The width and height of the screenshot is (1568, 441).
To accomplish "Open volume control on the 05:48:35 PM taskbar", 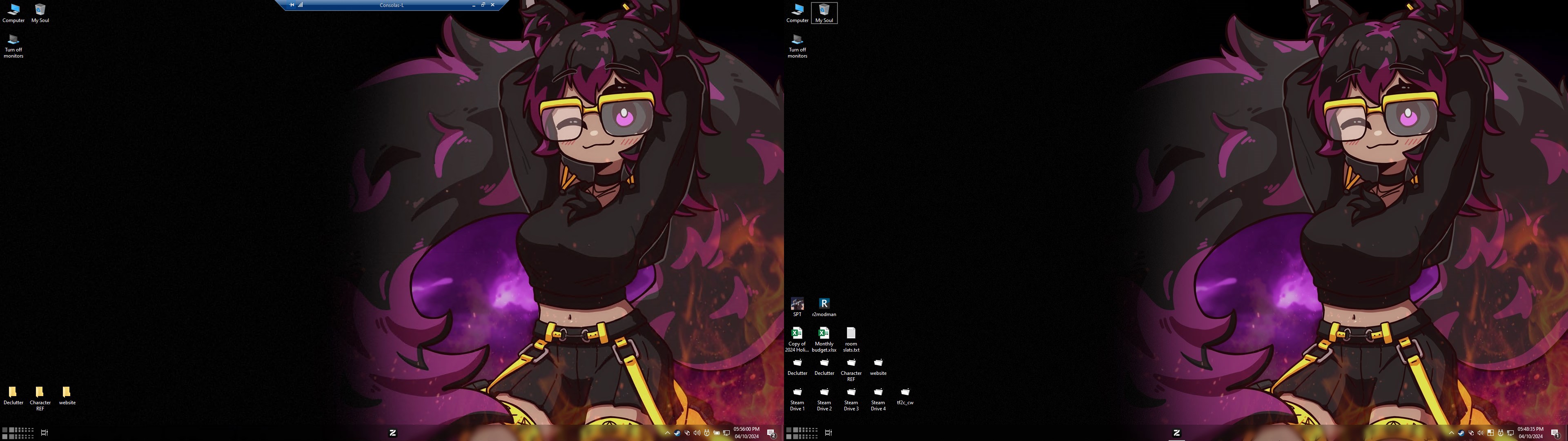I will (x=1481, y=433).
